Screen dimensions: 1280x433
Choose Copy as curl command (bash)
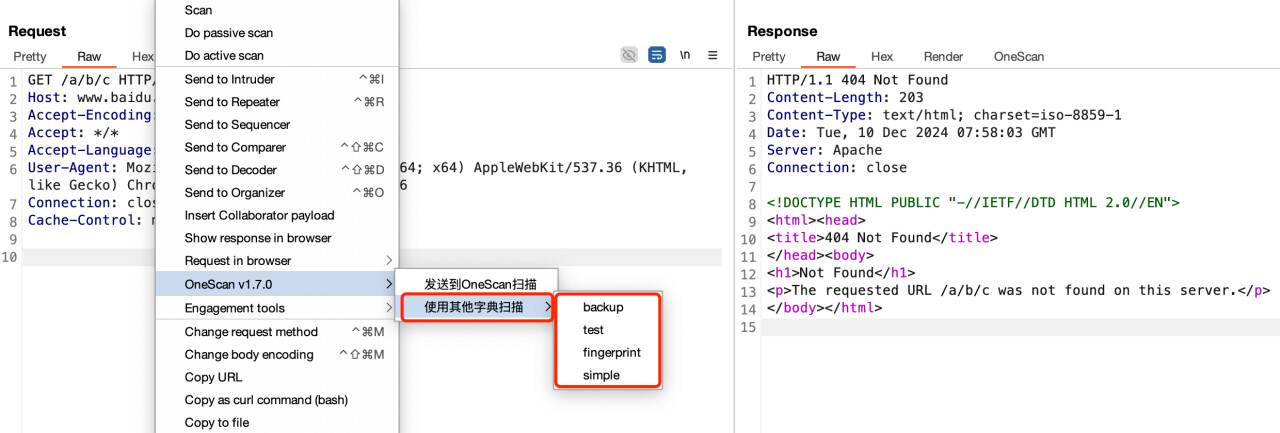coord(266,400)
